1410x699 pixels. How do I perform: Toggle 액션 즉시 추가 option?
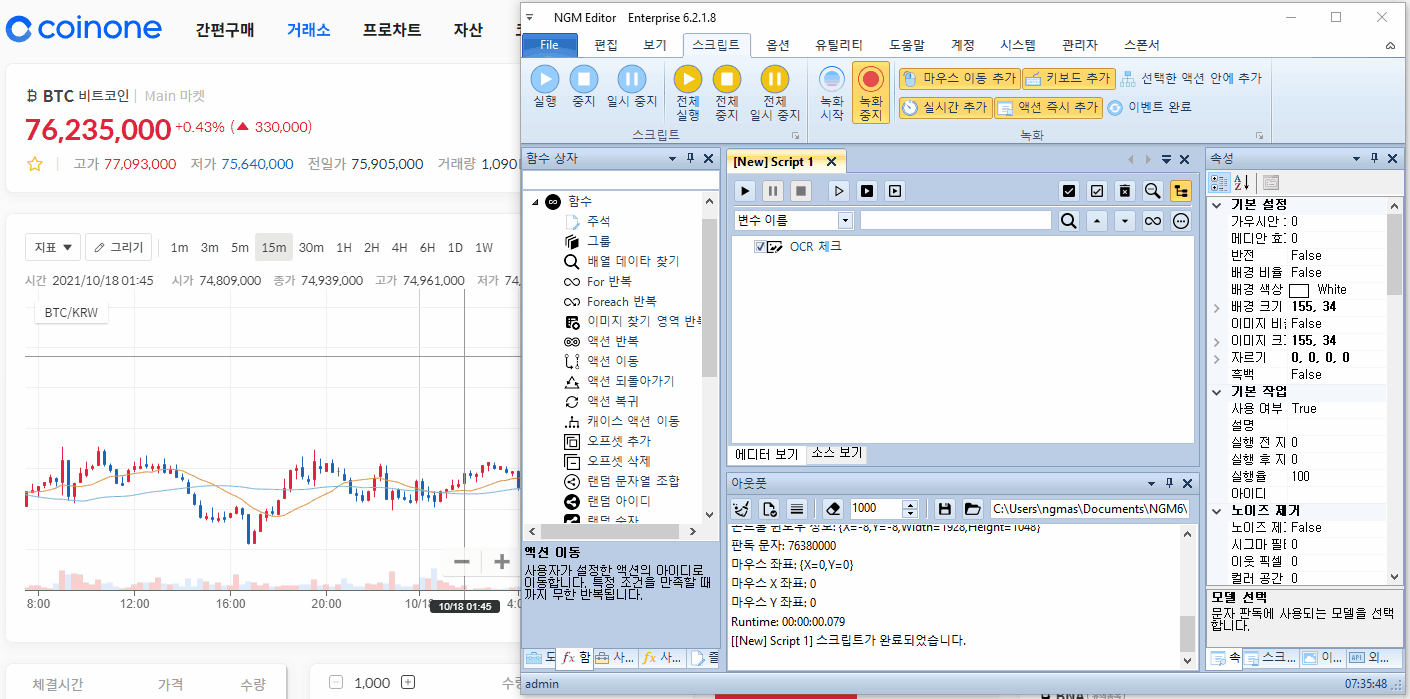[x=1047, y=107]
